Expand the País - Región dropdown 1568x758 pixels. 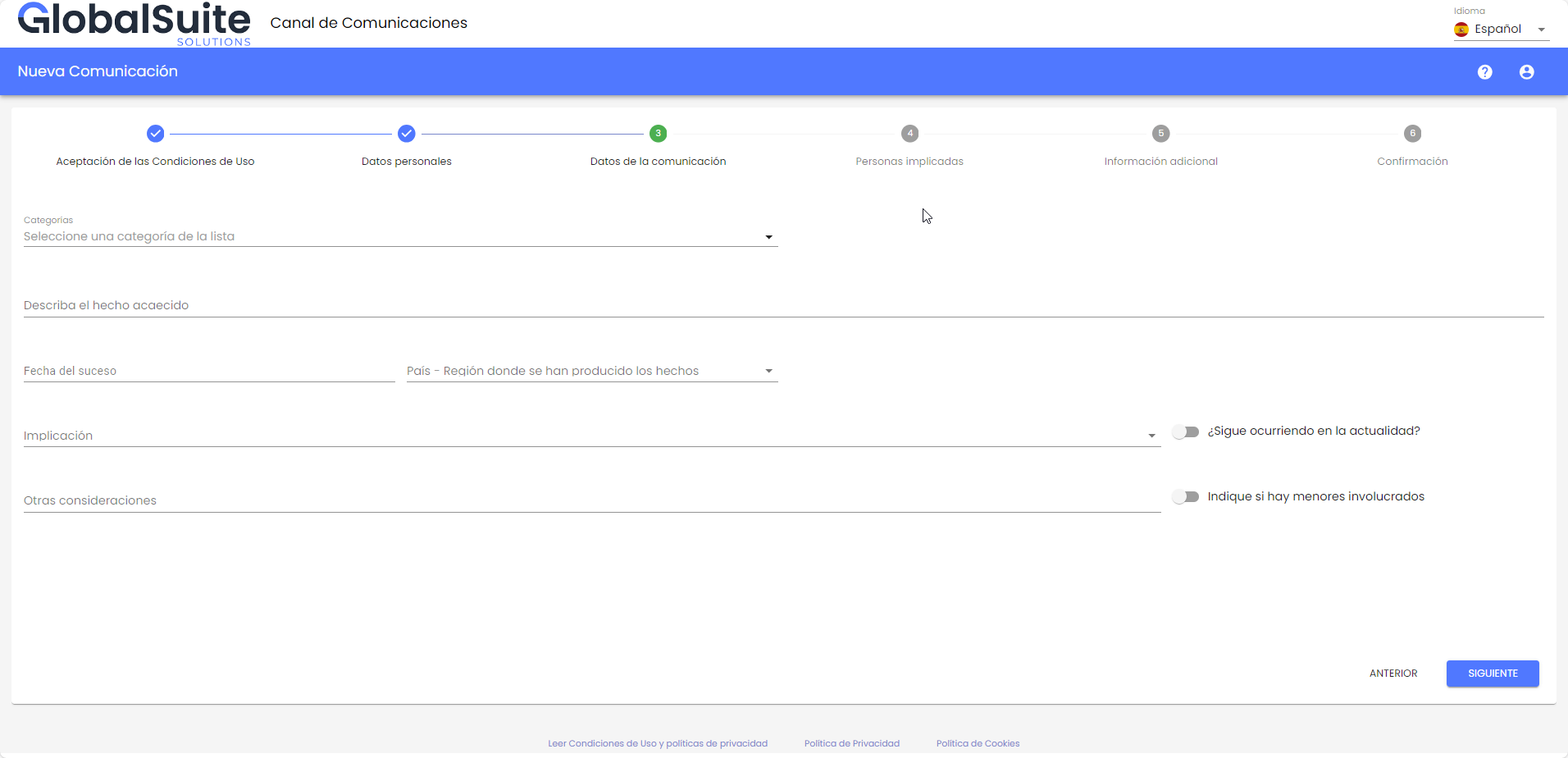pyautogui.click(x=591, y=371)
